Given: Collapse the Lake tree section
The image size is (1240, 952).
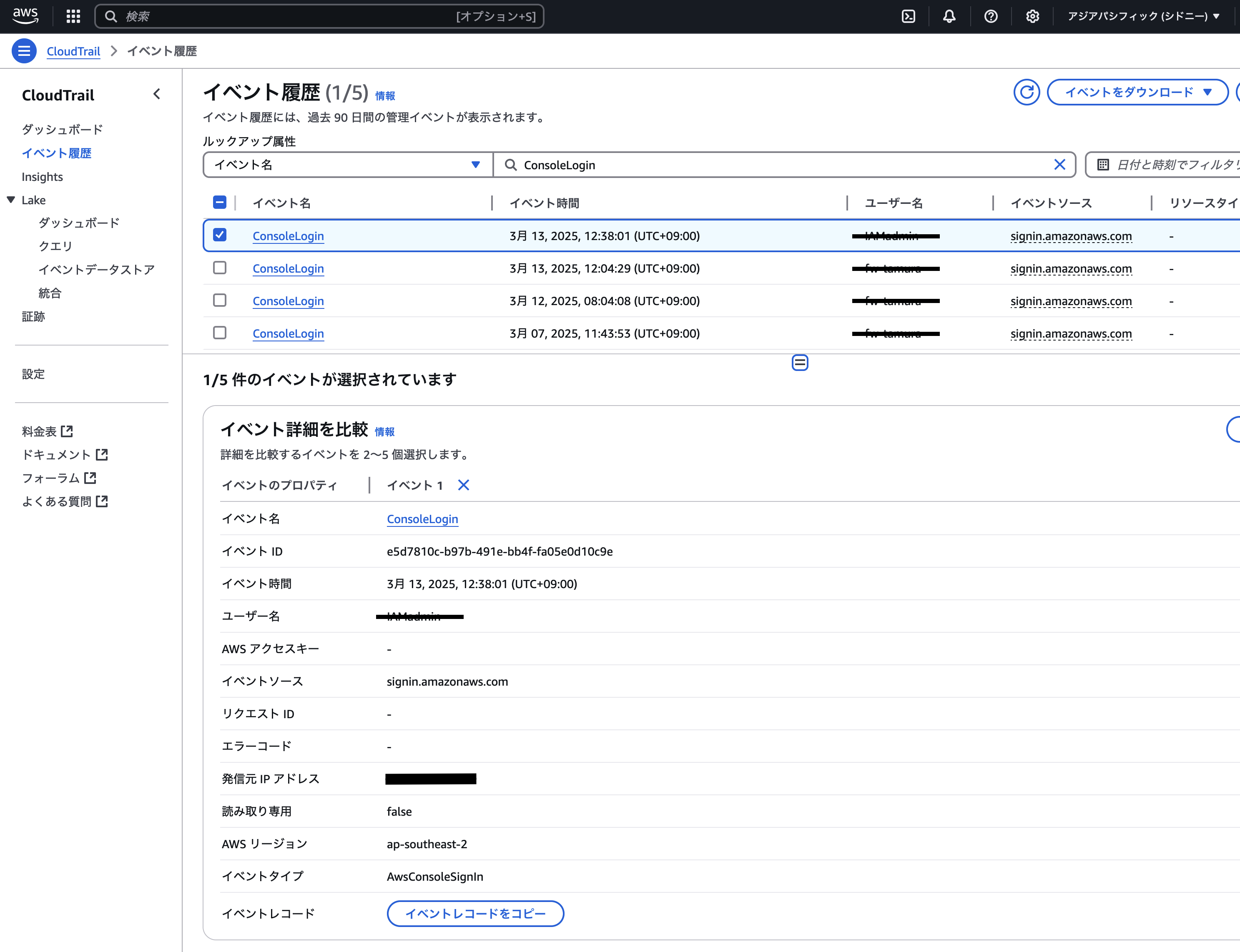Looking at the screenshot, I should tap(11, 200).
